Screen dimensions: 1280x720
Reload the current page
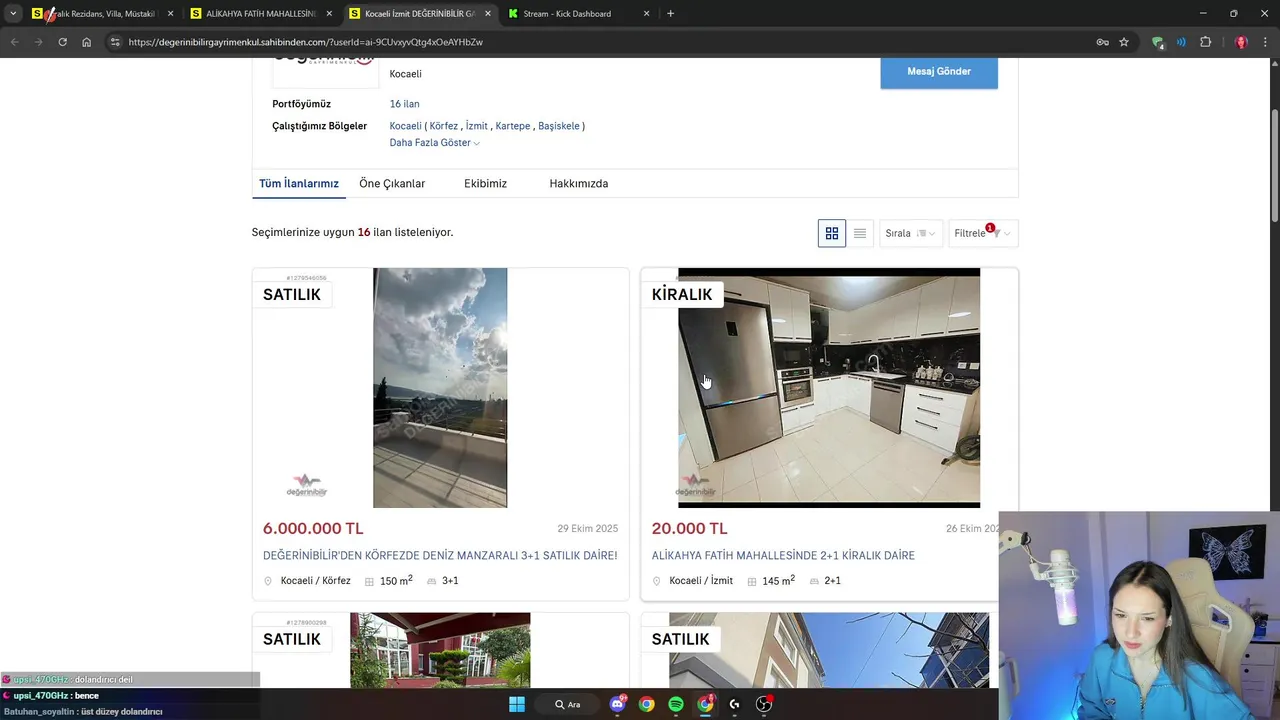coord(62,42)
